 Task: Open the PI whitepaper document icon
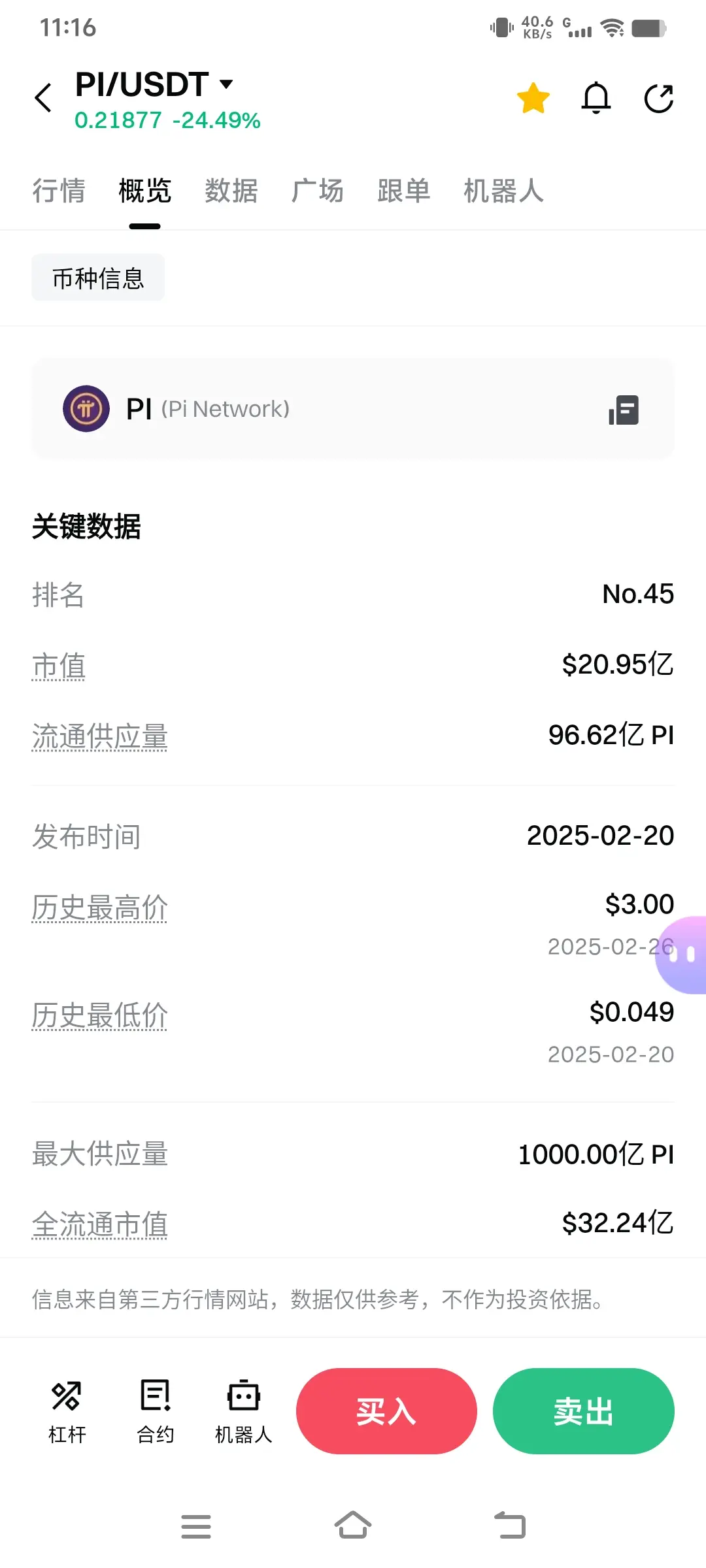click(x=624, y=410)
